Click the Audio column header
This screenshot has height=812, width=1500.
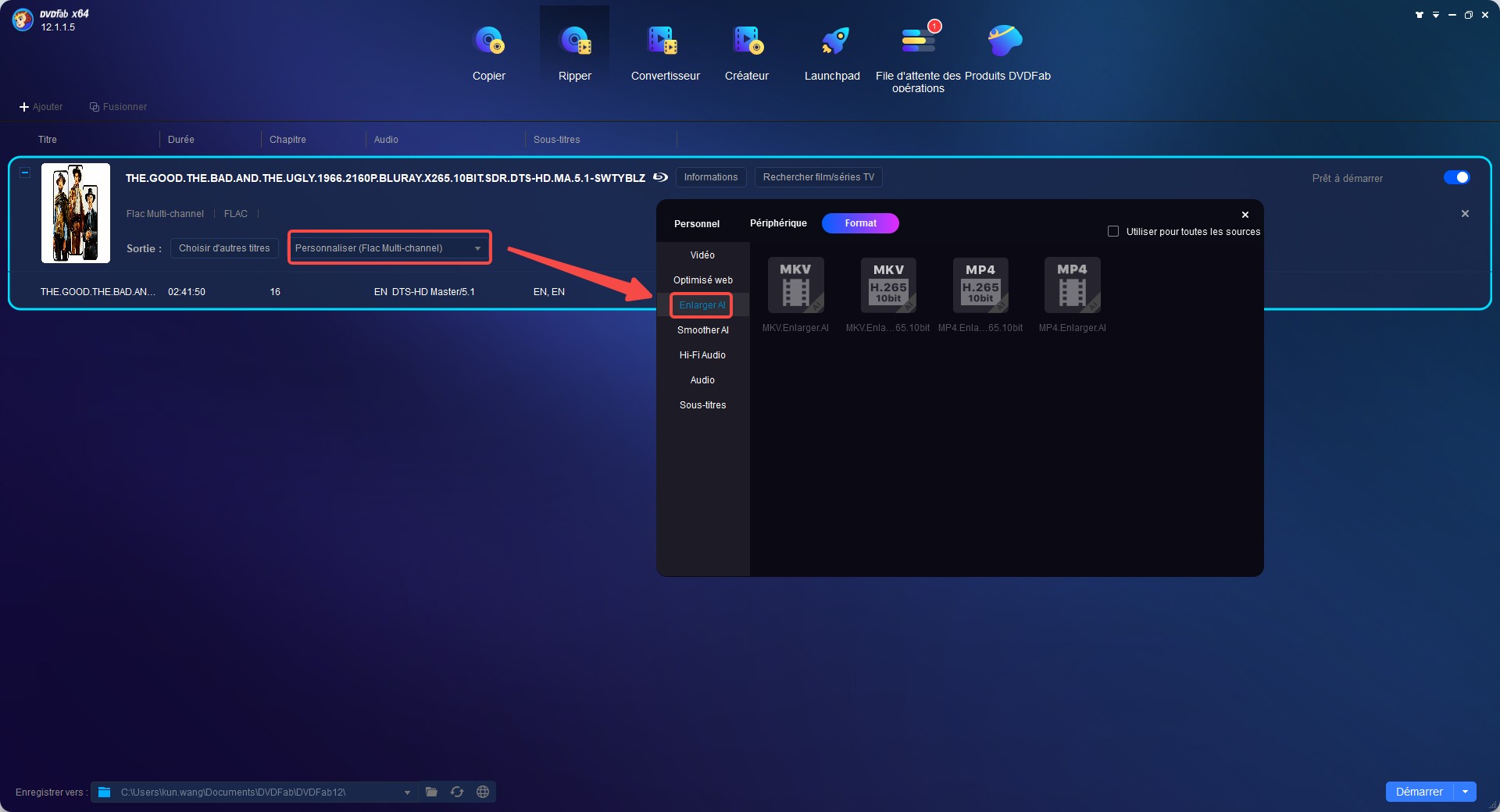pyautogui.click(x=386, y=140)
